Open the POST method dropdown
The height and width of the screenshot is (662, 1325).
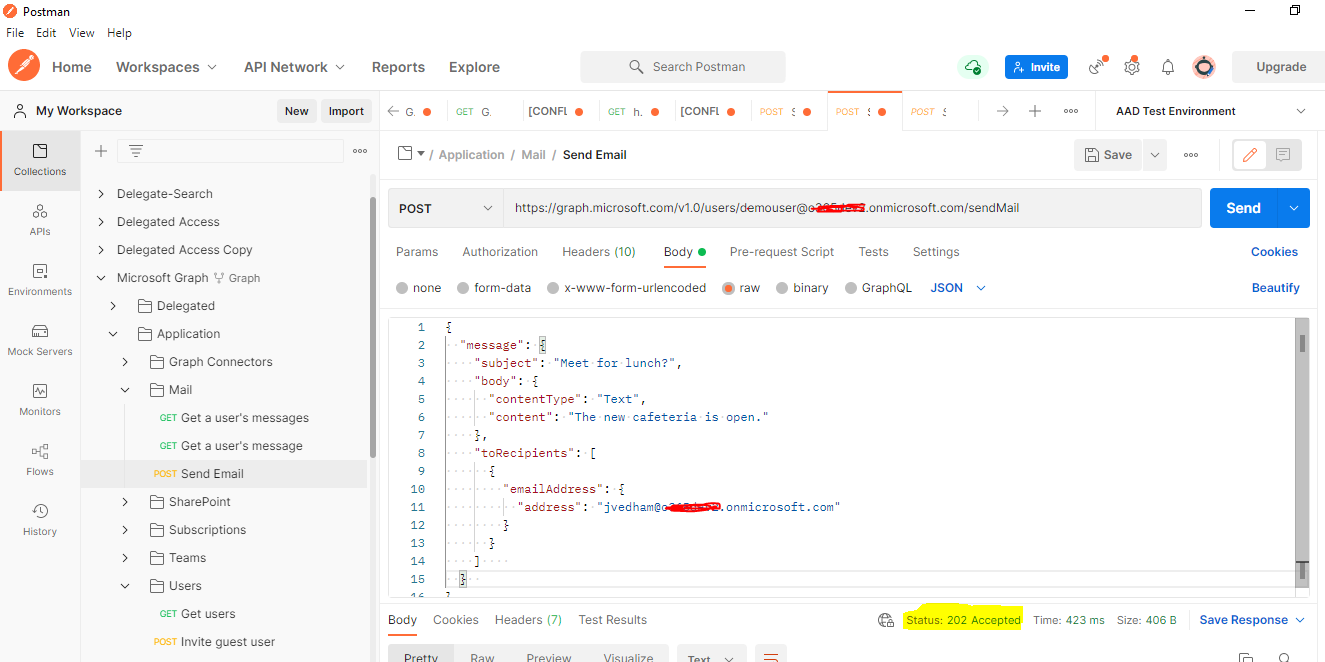(x=446, y=208)
